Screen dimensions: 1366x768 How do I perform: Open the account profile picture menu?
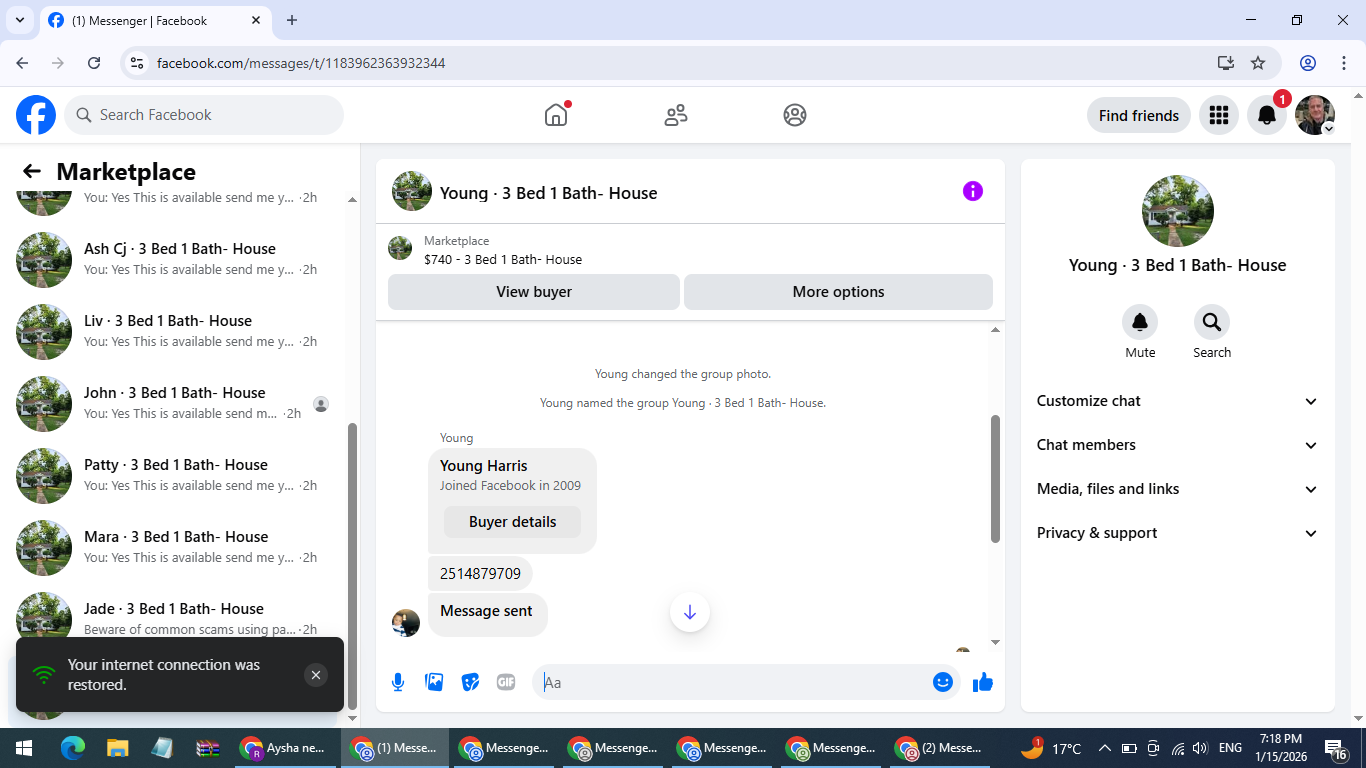point(1315,115)
